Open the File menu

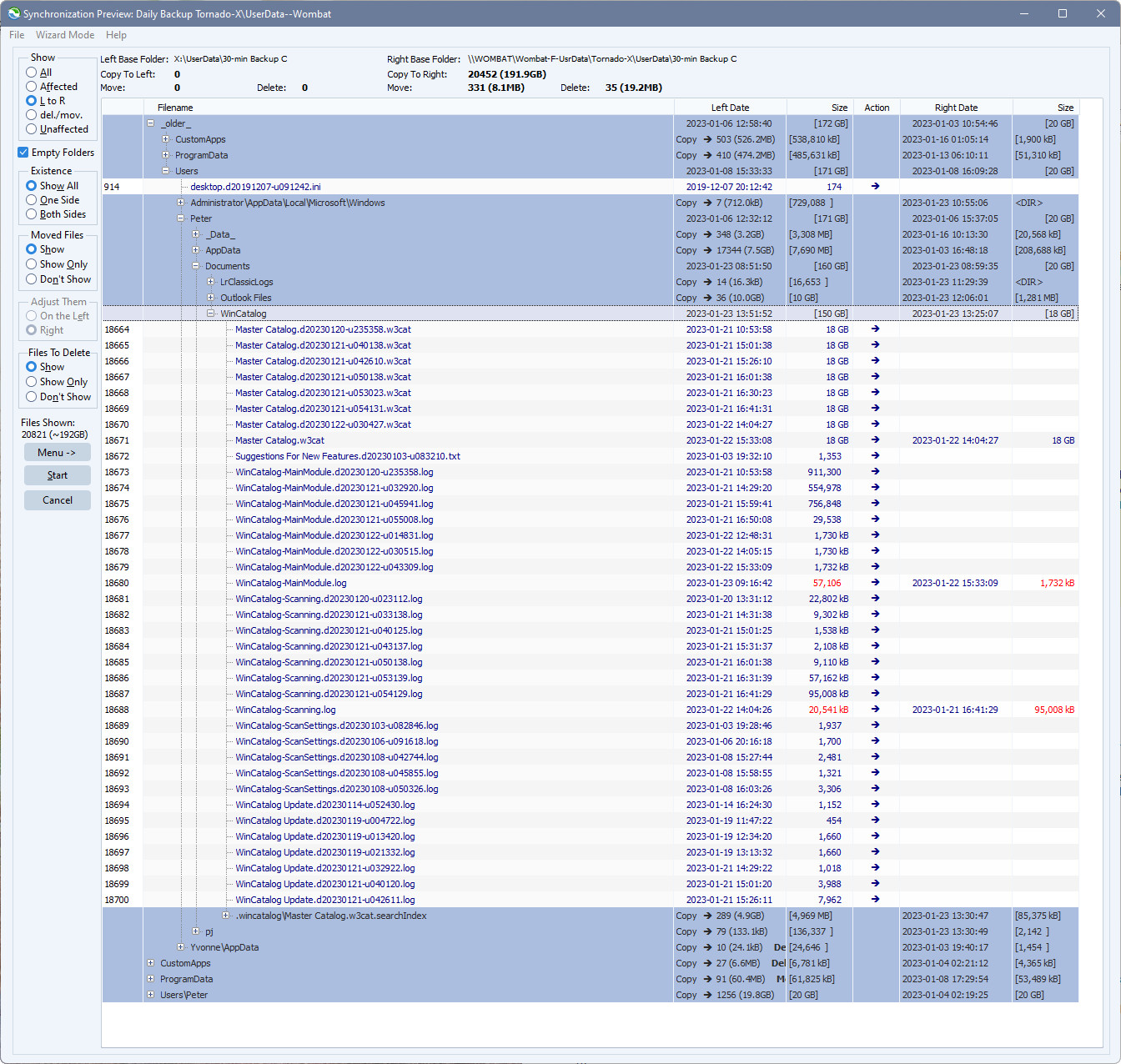(x=17, y=35)
